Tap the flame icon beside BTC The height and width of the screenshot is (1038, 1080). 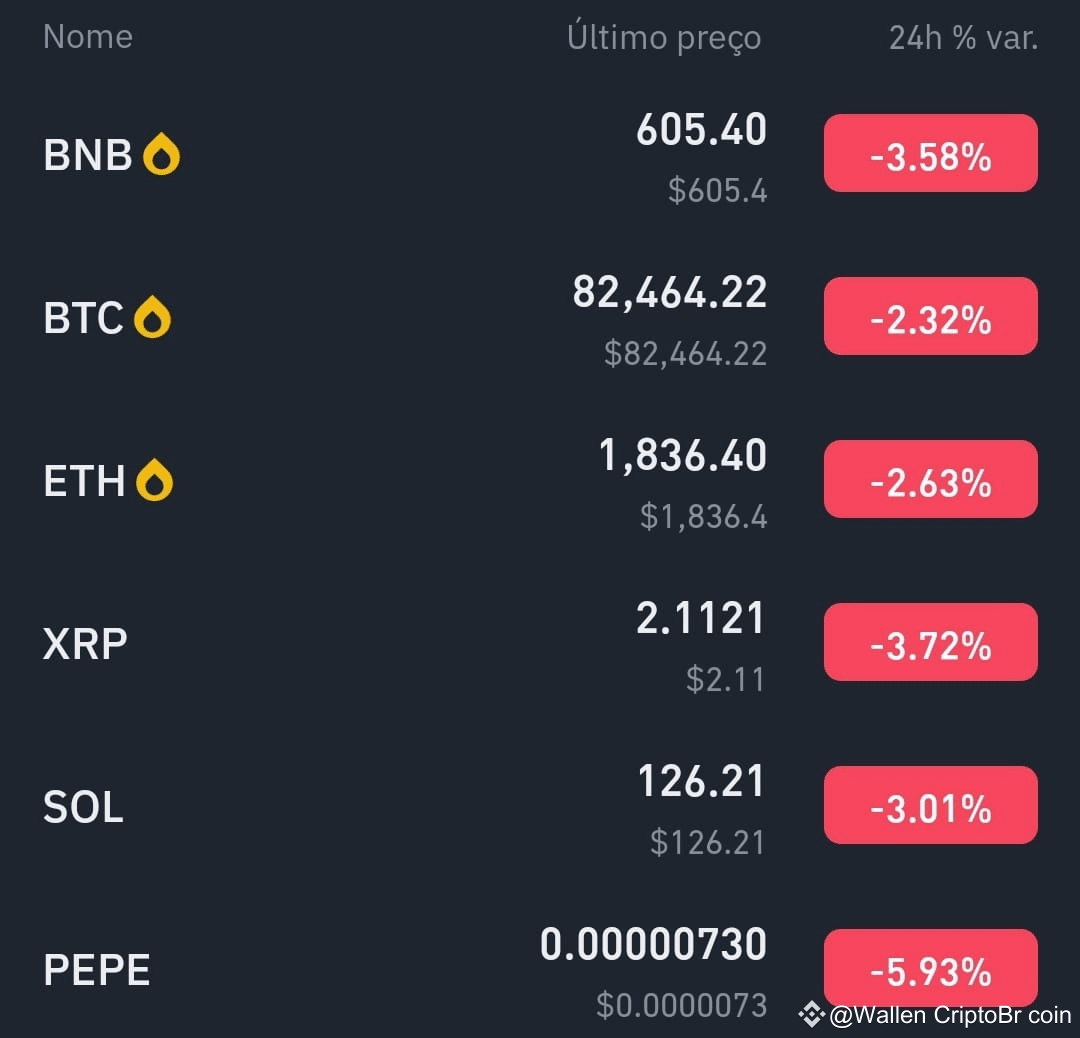[x=152, y=318]
